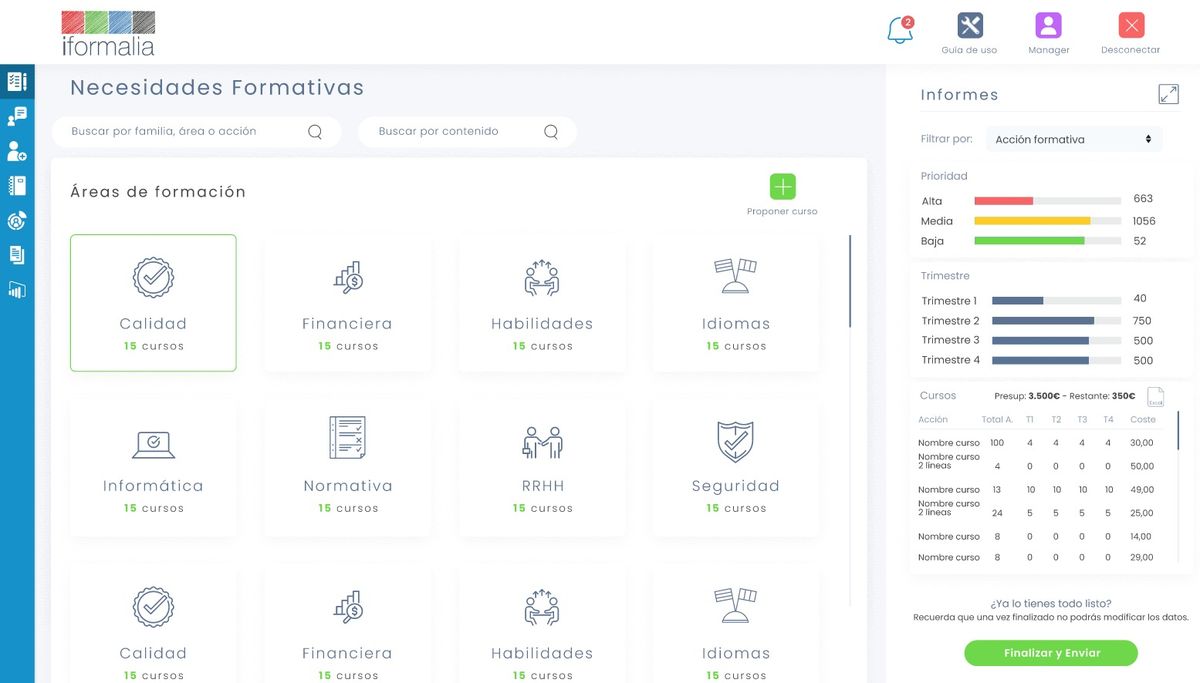Click the iformalia logo

pos(107,33)
